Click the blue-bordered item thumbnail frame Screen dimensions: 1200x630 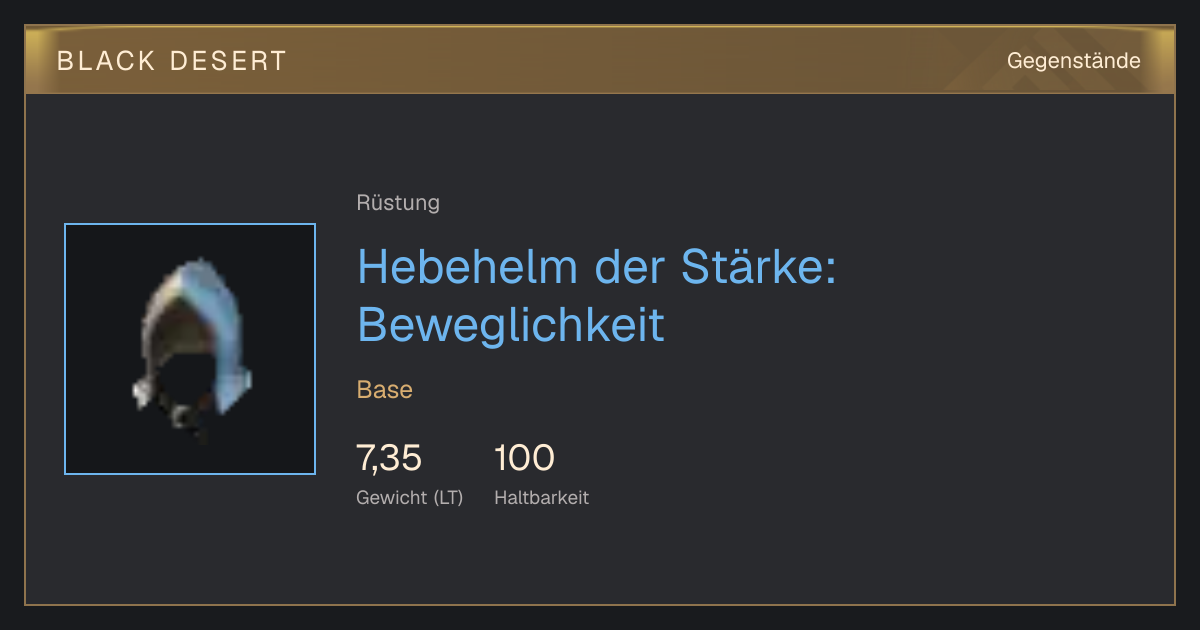[190, 349]
